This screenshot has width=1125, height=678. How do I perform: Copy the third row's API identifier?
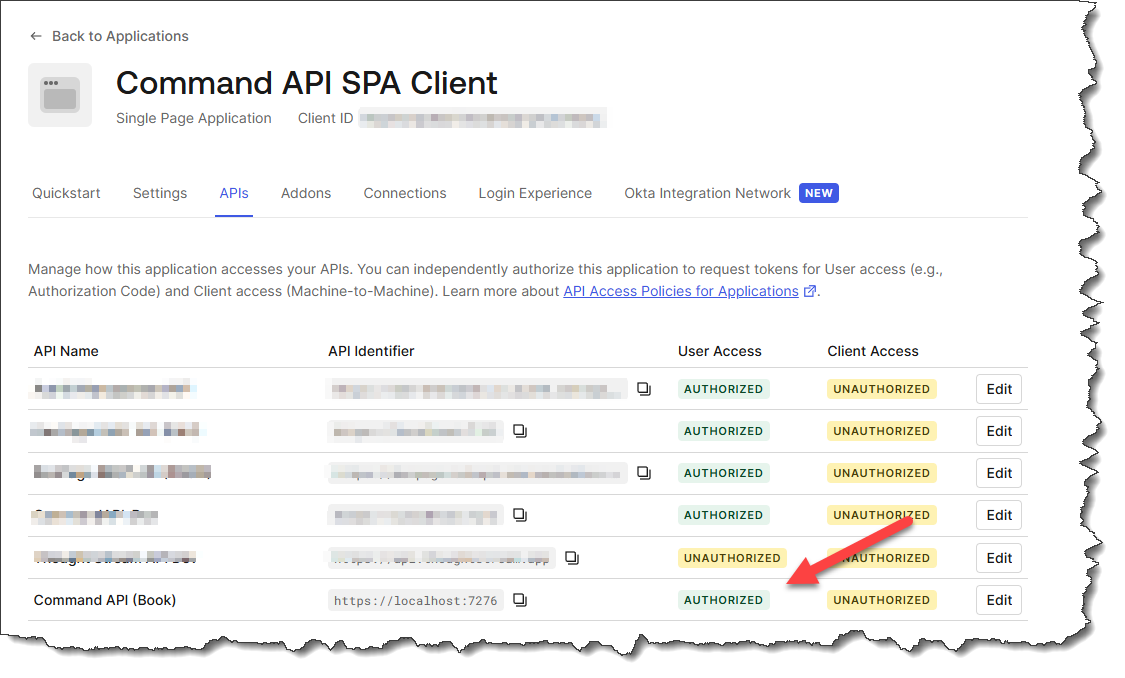[x=644, y=473]
